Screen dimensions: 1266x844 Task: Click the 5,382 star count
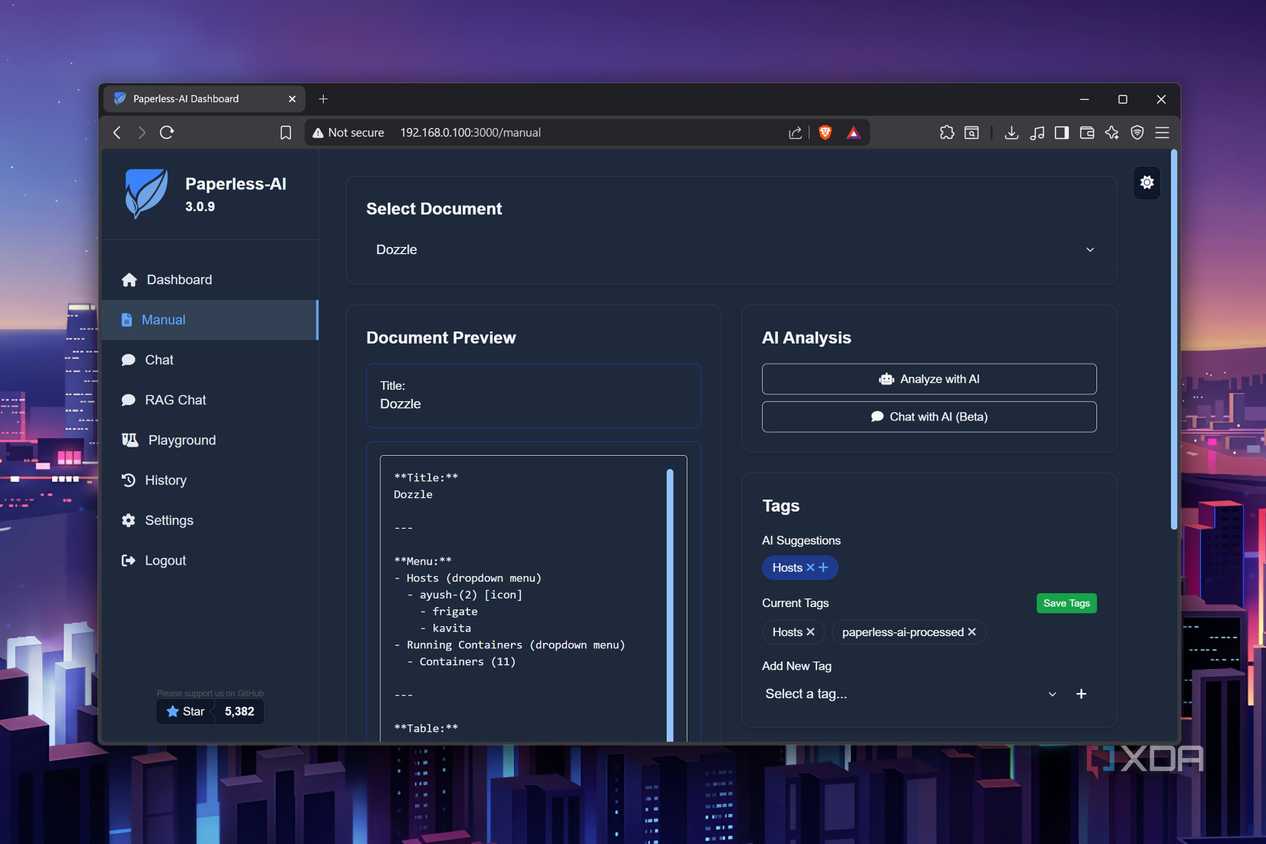point(239,712)
